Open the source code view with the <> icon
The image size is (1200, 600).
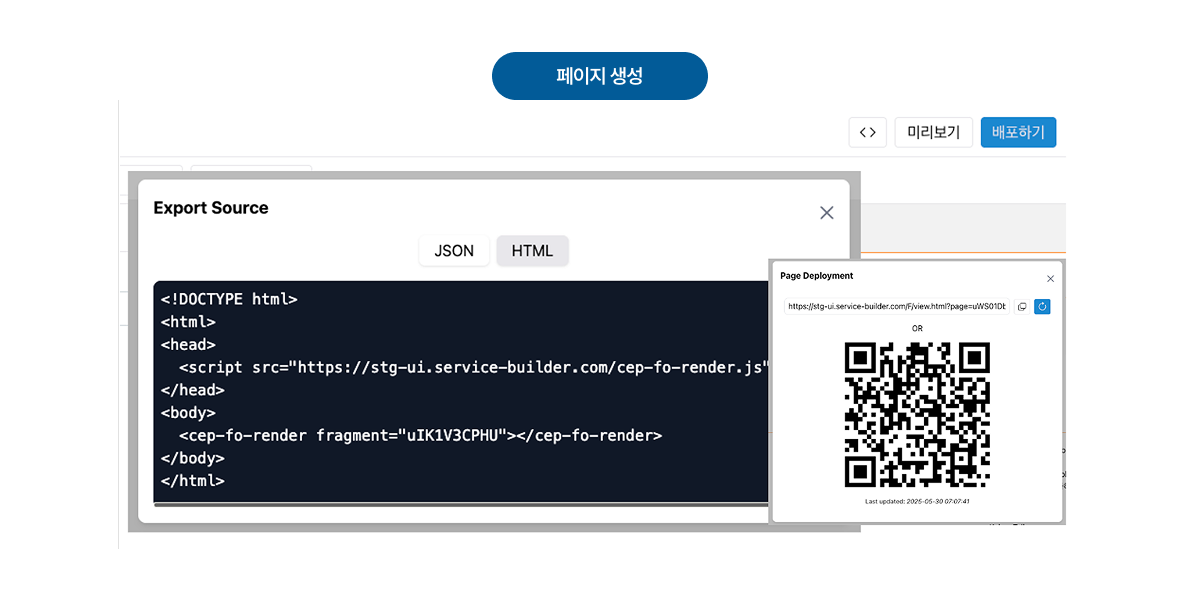tap(867, 132)
